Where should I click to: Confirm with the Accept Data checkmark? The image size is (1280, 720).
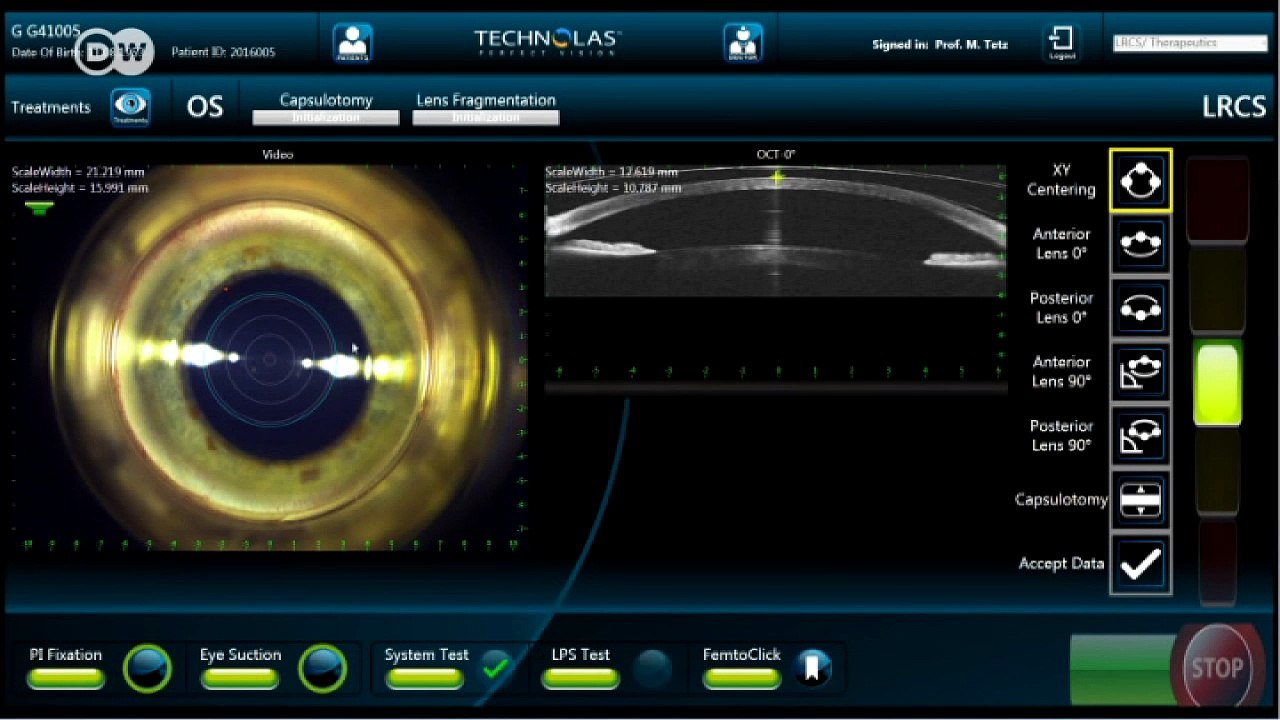pyautogui.click(x=1140, y=564)
